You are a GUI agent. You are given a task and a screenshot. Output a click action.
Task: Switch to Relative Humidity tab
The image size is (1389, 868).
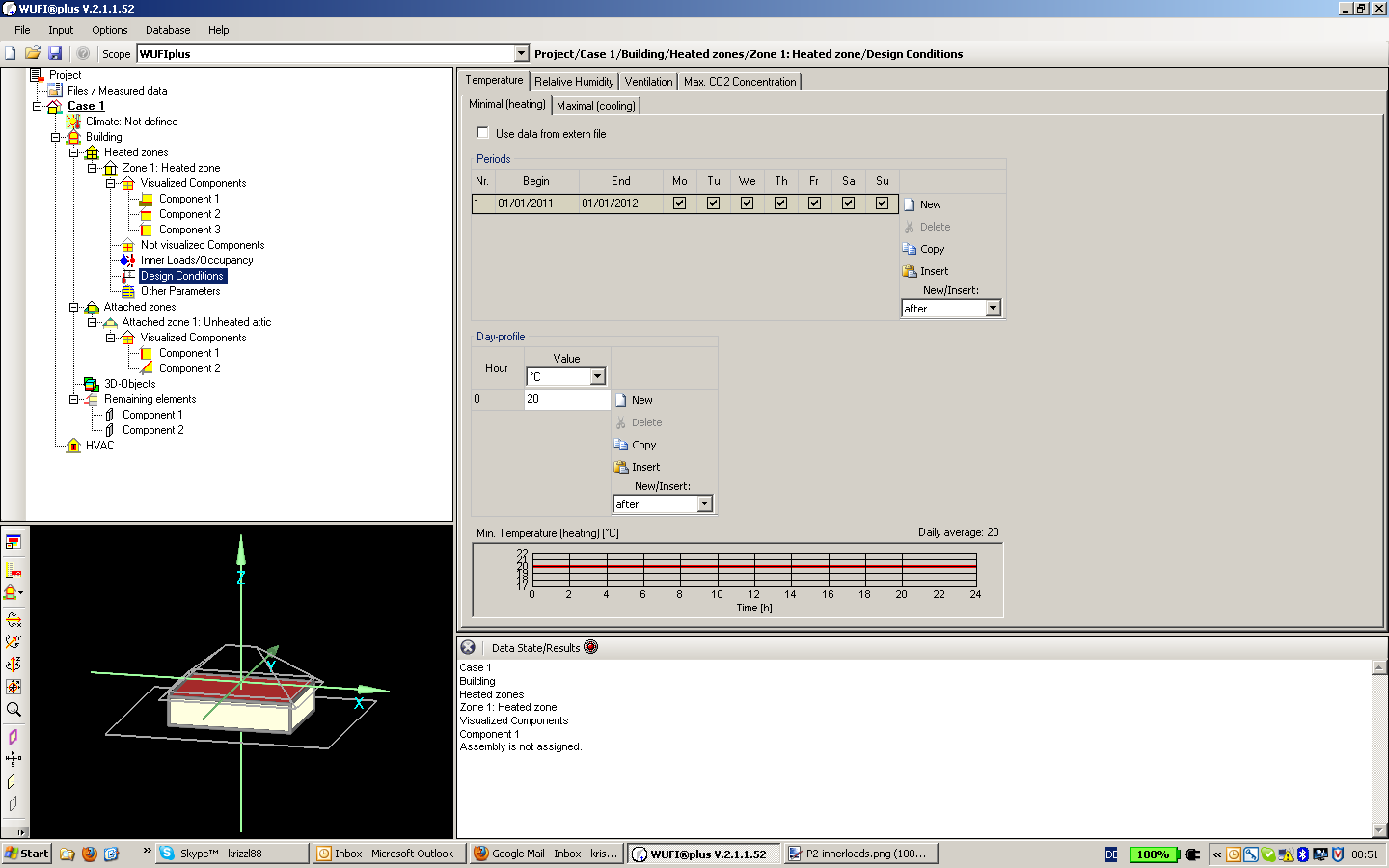pos(574,82)
